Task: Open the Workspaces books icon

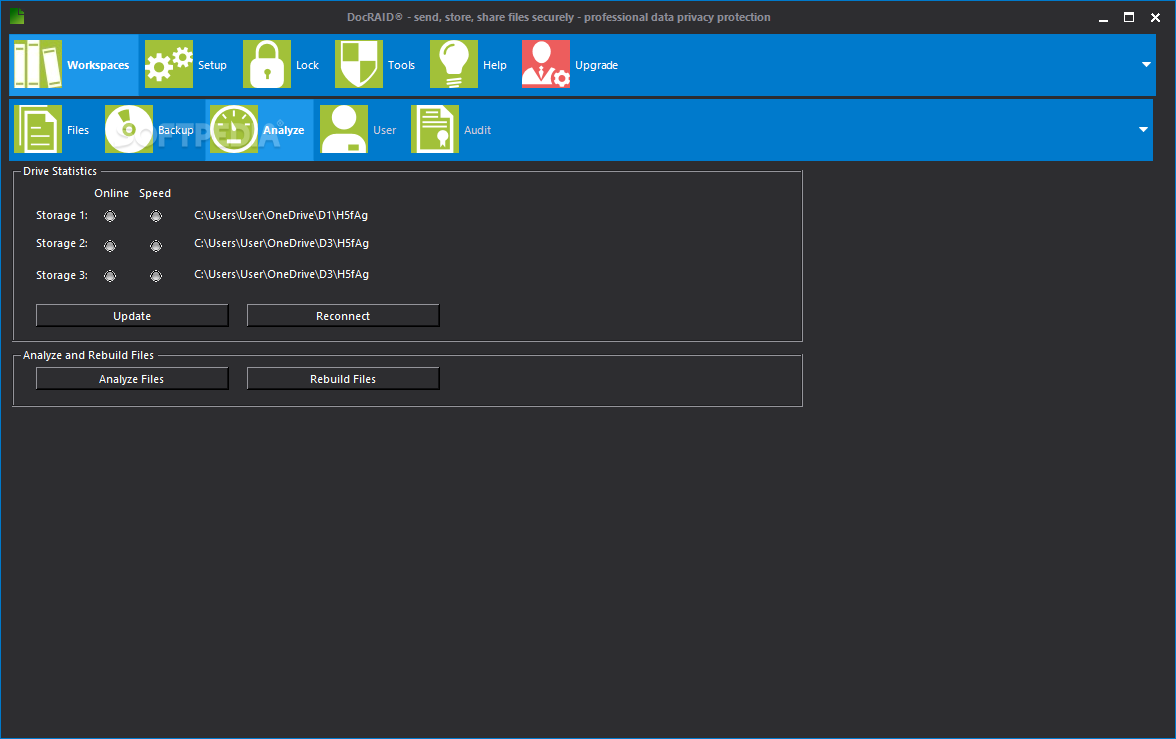Action: pos(38,65)
